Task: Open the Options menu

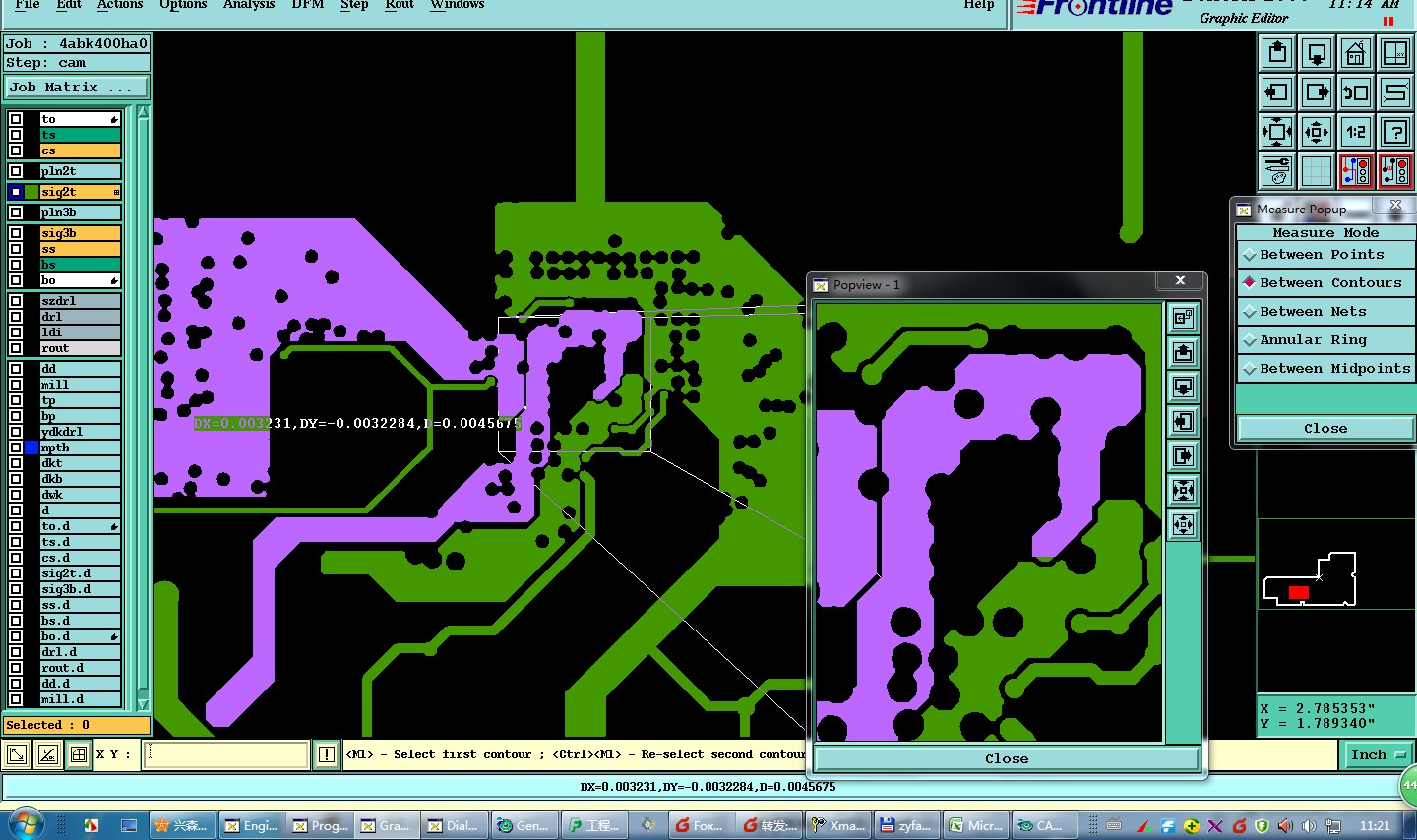Action: pyautogui.click(x=183, y=5)
